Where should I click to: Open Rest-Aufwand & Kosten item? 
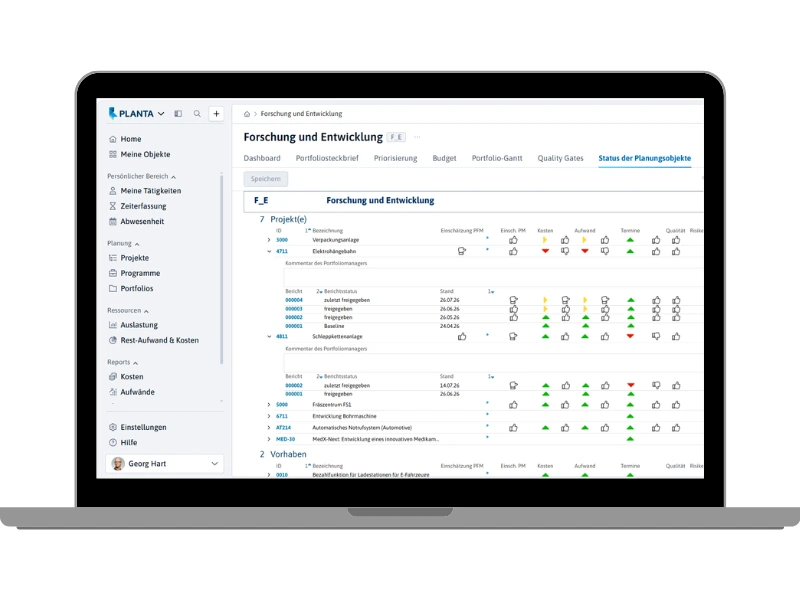tap(154, 340)
